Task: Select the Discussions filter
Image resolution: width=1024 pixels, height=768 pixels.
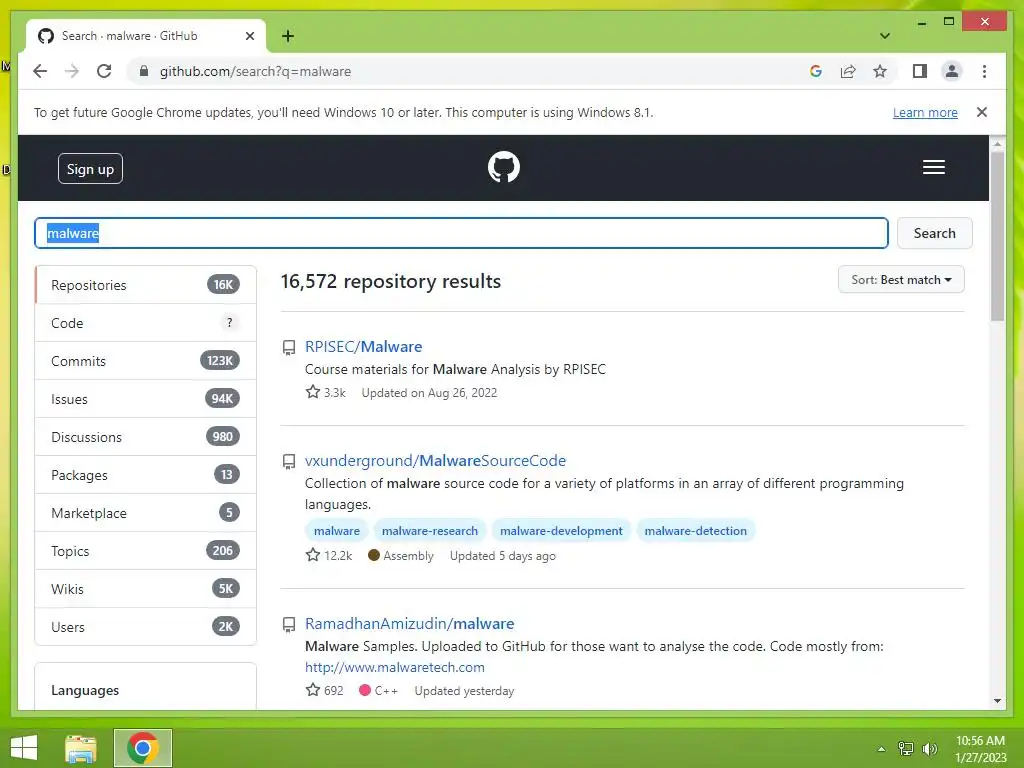Action: [x=146, y=437]
